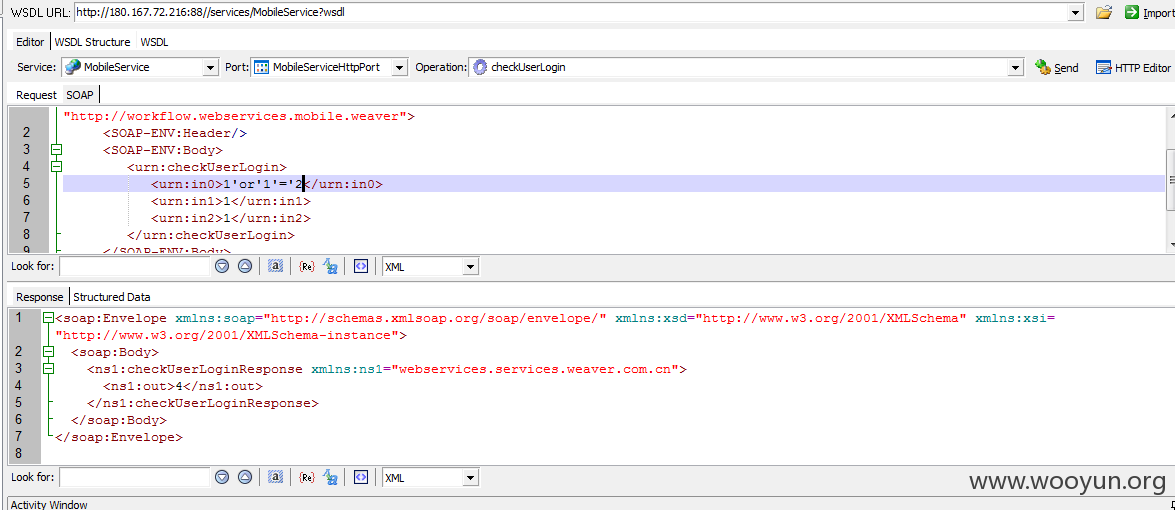Screen dimensions: 1175x510
Task: Open the HTTP Editor
Action: point(1133,67)
